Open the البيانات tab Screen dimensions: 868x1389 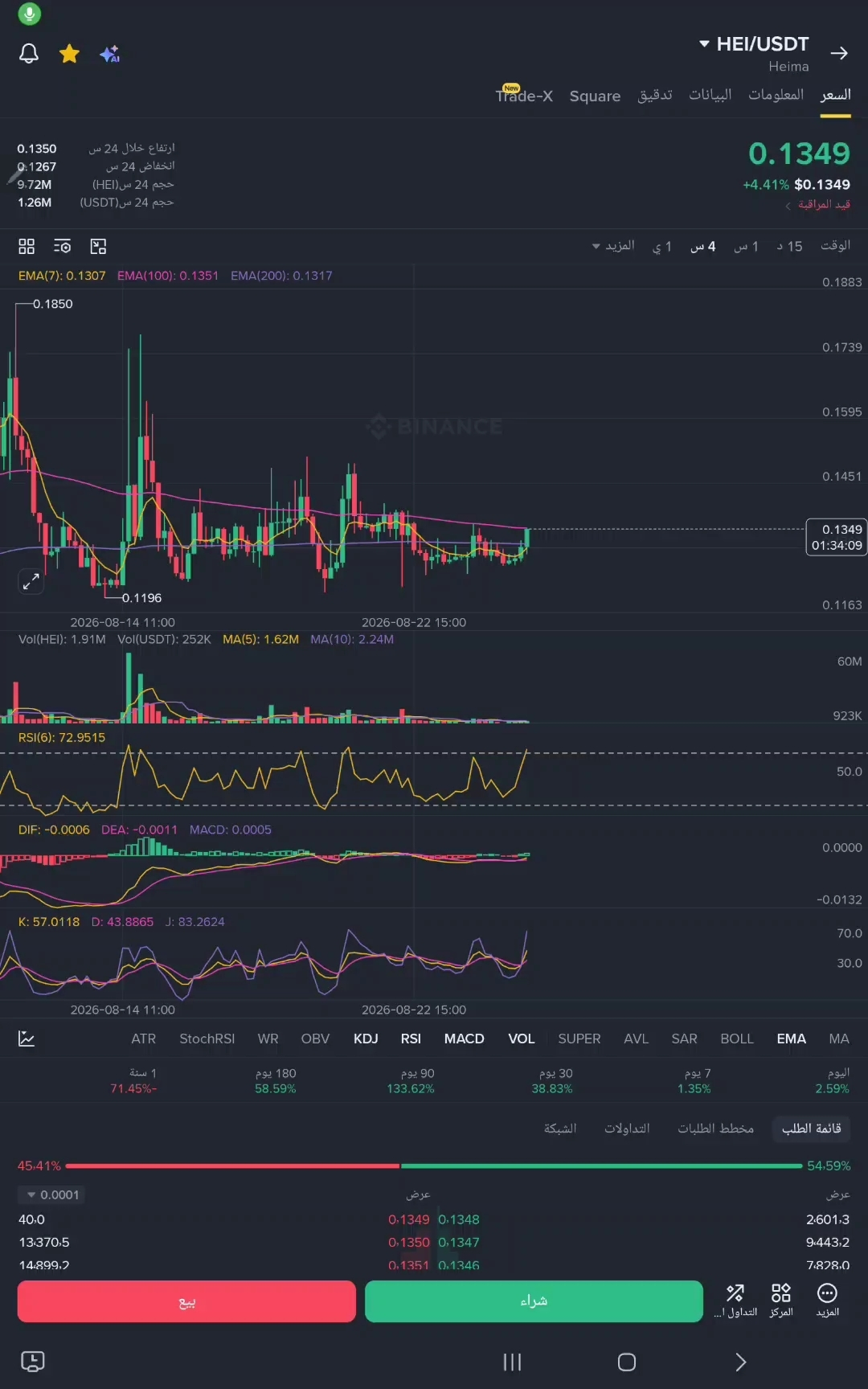(x=710, y=95)
